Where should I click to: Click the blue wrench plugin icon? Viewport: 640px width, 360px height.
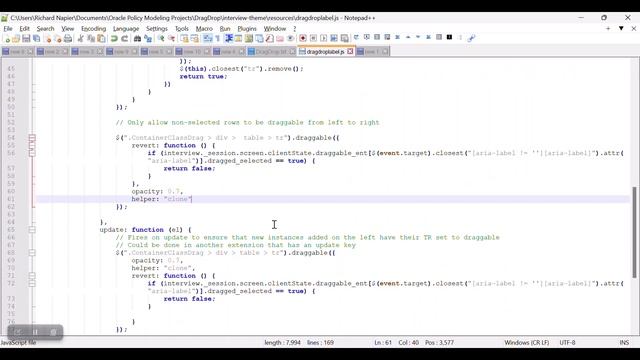point(471,38)
